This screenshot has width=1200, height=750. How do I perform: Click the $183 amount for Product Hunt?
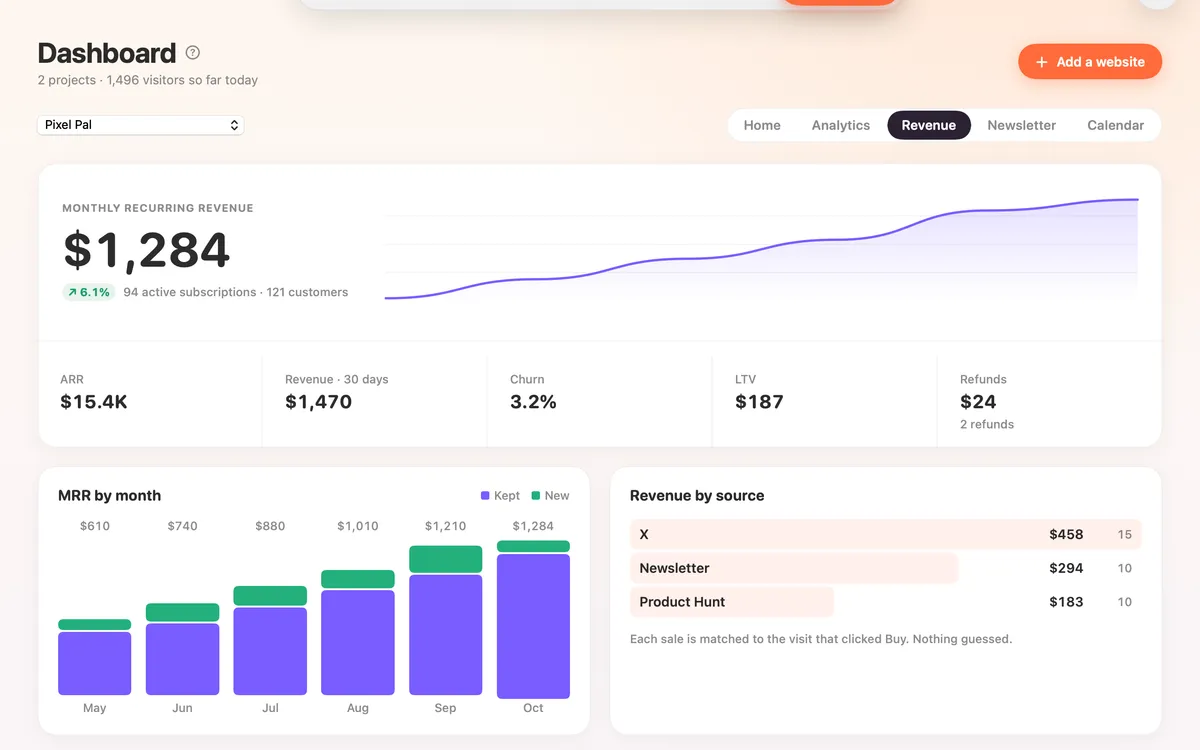(x=1066, y=602)
